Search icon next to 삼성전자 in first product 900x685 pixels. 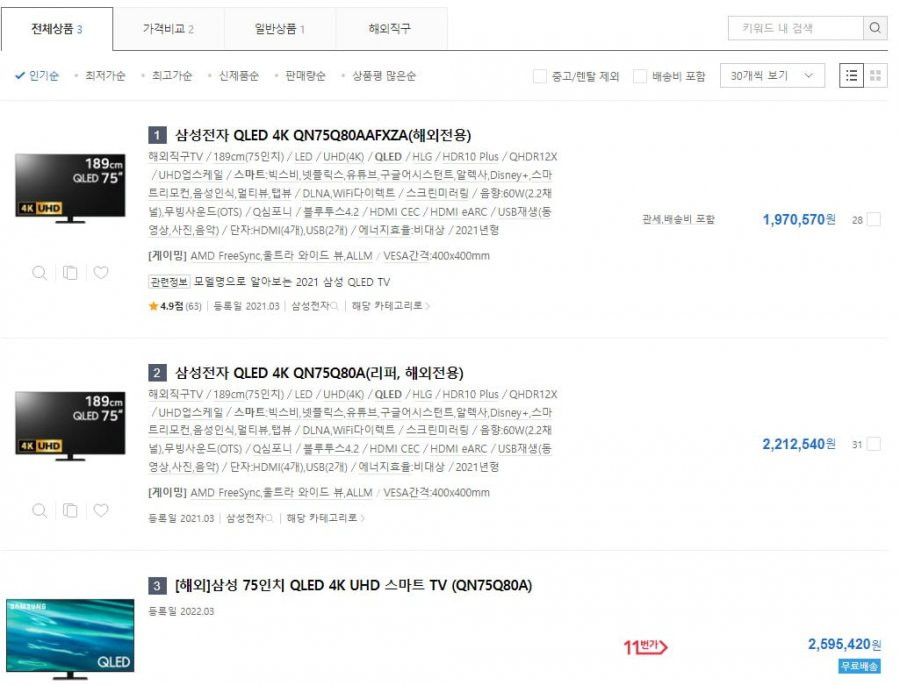click(335, 306)
